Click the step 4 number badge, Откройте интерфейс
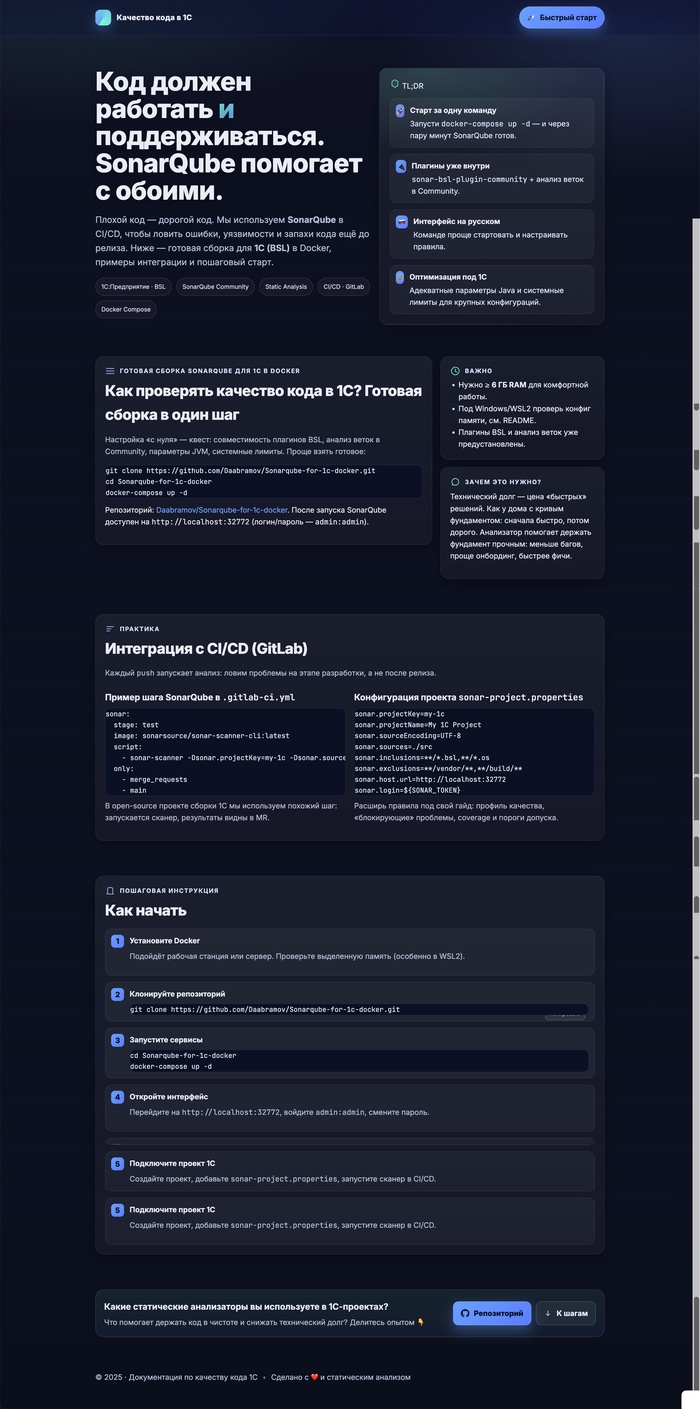 click(117, 1097)
